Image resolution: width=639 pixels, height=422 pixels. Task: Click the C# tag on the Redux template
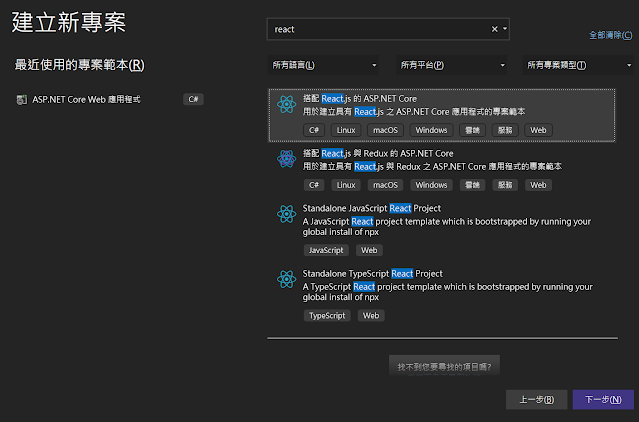click(x=314, y=185)
